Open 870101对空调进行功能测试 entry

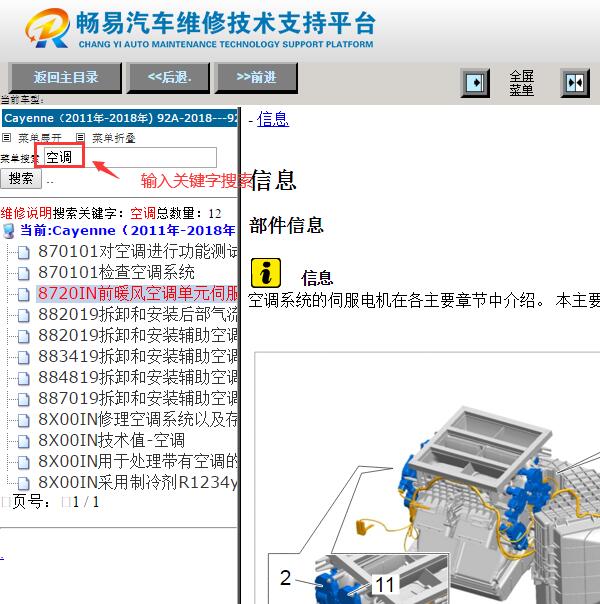pyautogui.click(x=138, y=252)
